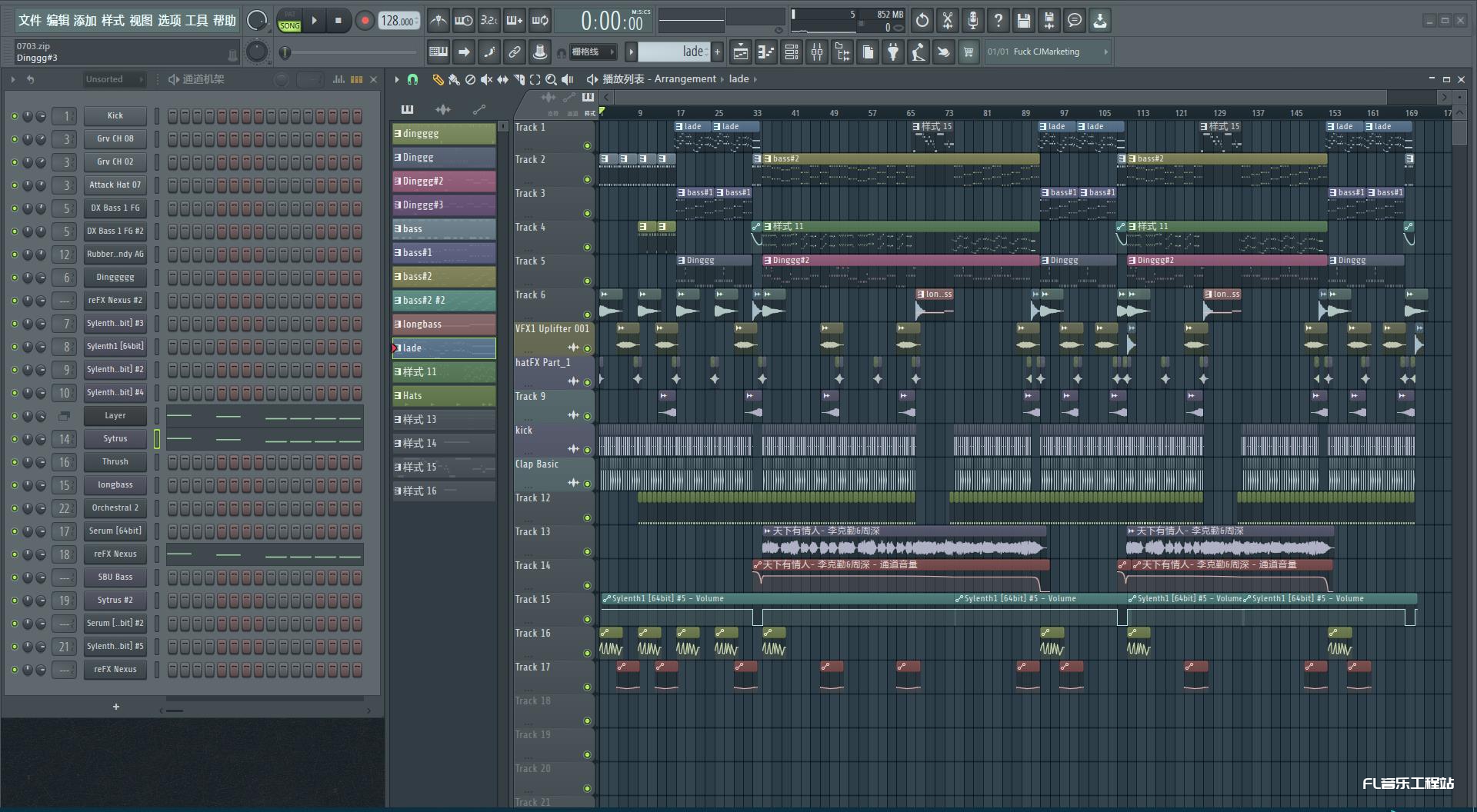Open the tempo tapper icon
This screenshot has width=1477, height=812.
919,52
